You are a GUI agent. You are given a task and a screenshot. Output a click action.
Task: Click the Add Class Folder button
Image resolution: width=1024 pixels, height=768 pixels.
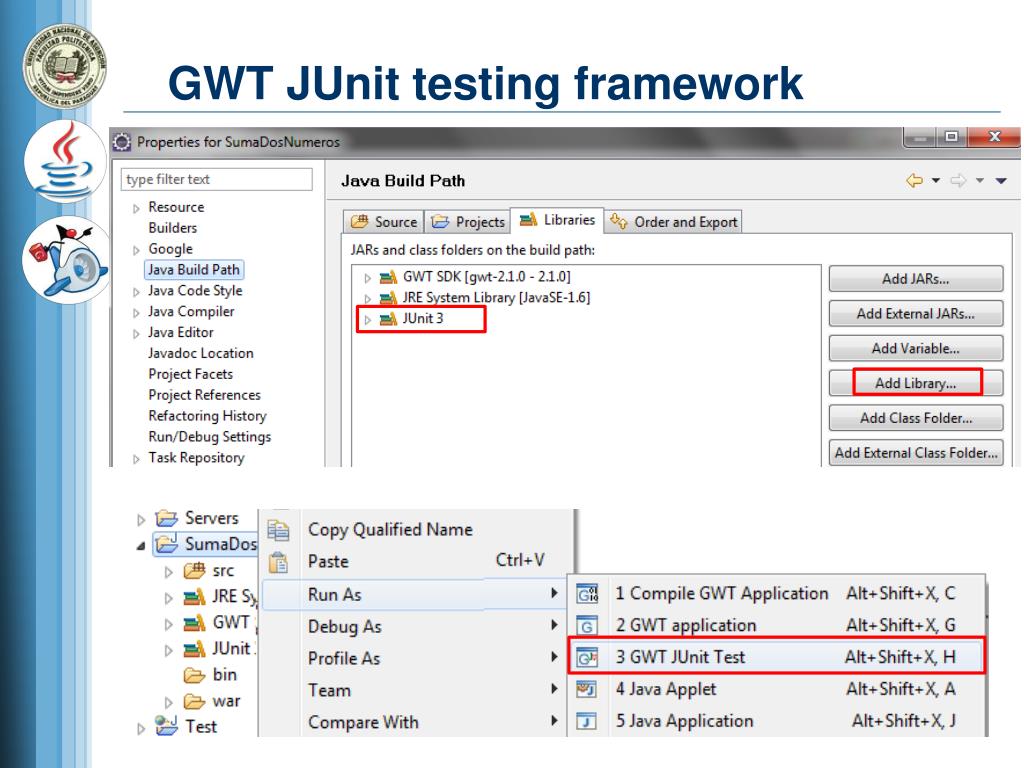pos(916,418)
